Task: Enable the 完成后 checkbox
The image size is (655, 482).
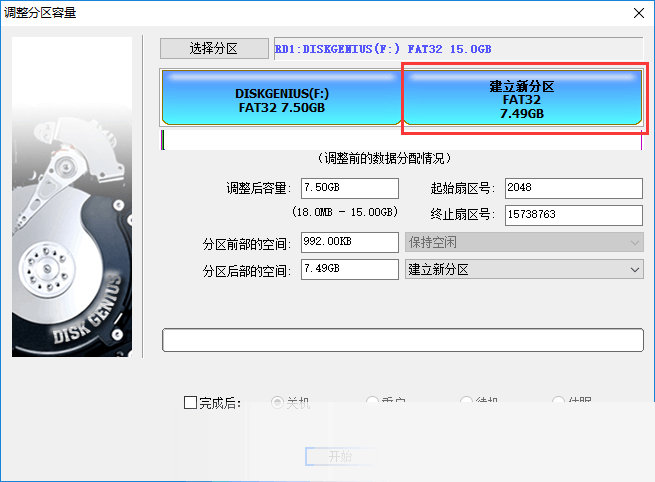Action: 190,403
